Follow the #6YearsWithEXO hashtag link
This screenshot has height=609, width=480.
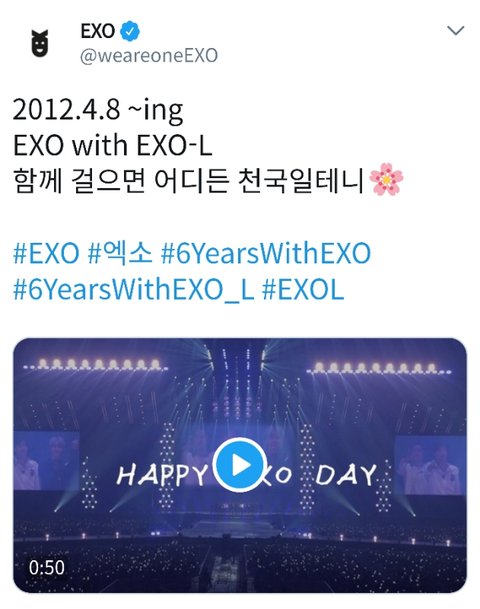pos(266,253)
